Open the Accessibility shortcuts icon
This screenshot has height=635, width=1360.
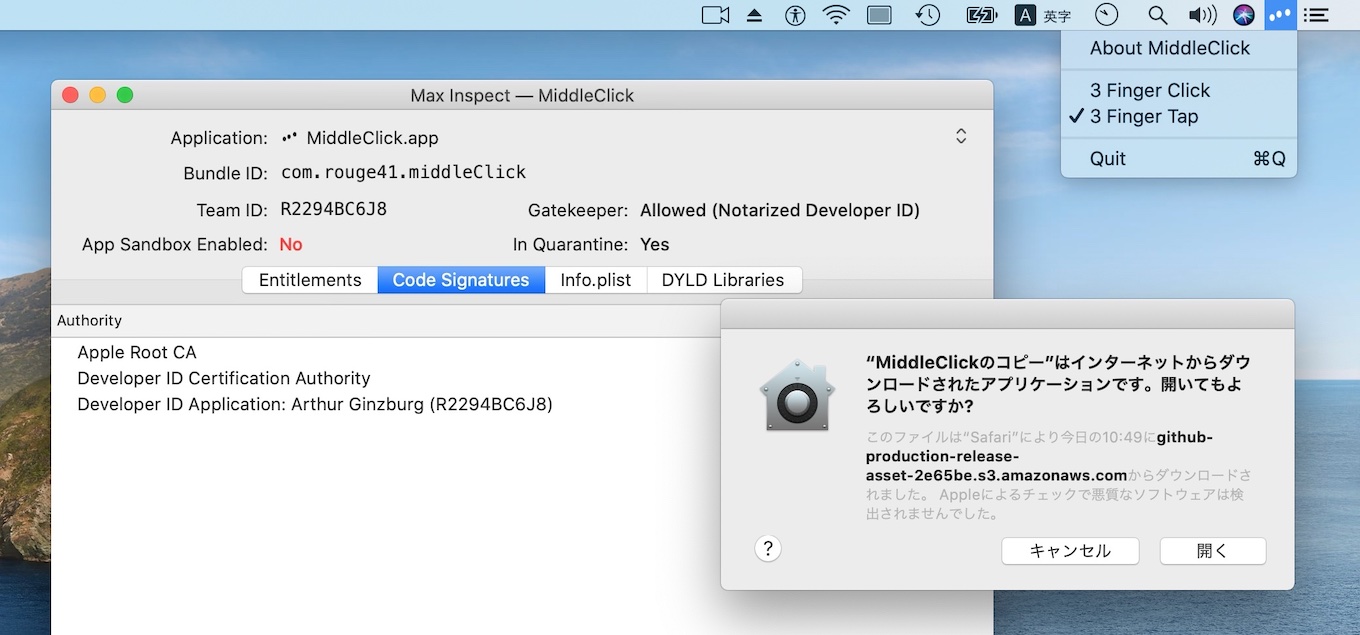click(x=795, y=15)
